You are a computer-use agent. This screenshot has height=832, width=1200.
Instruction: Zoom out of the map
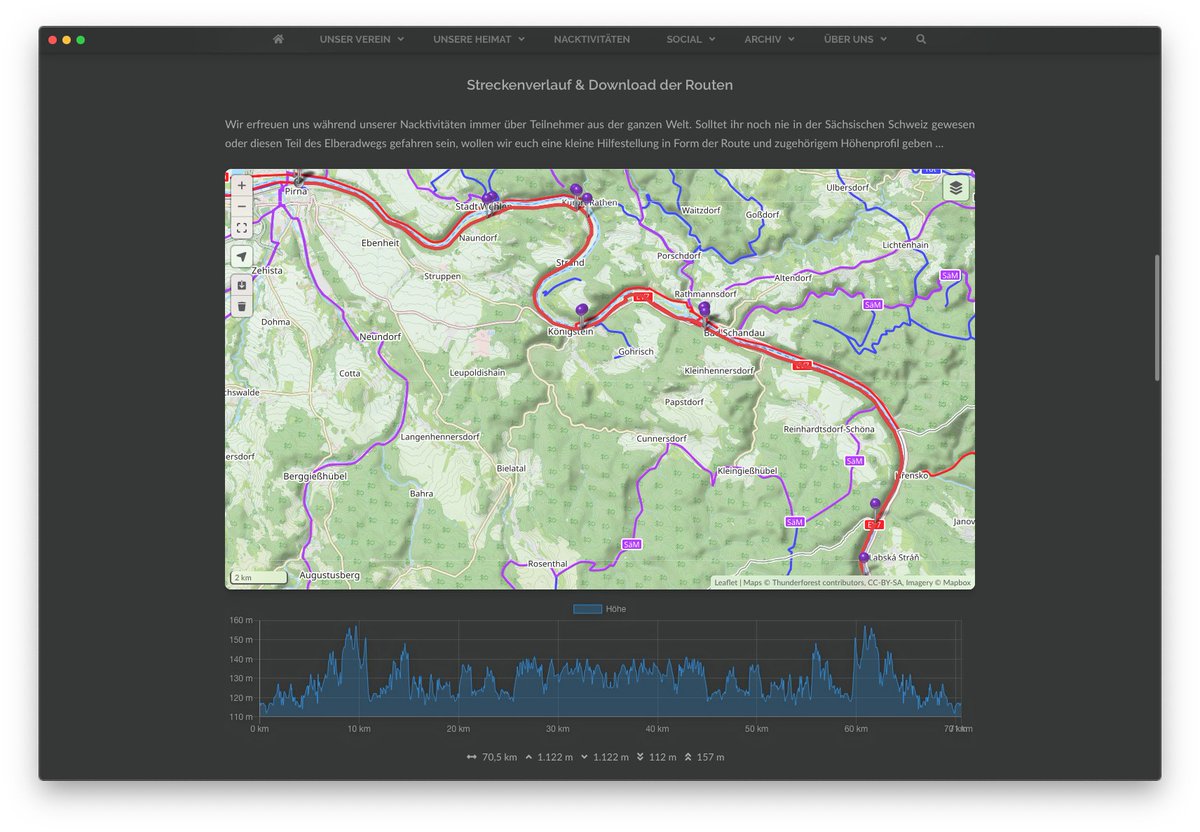point(242,206)
